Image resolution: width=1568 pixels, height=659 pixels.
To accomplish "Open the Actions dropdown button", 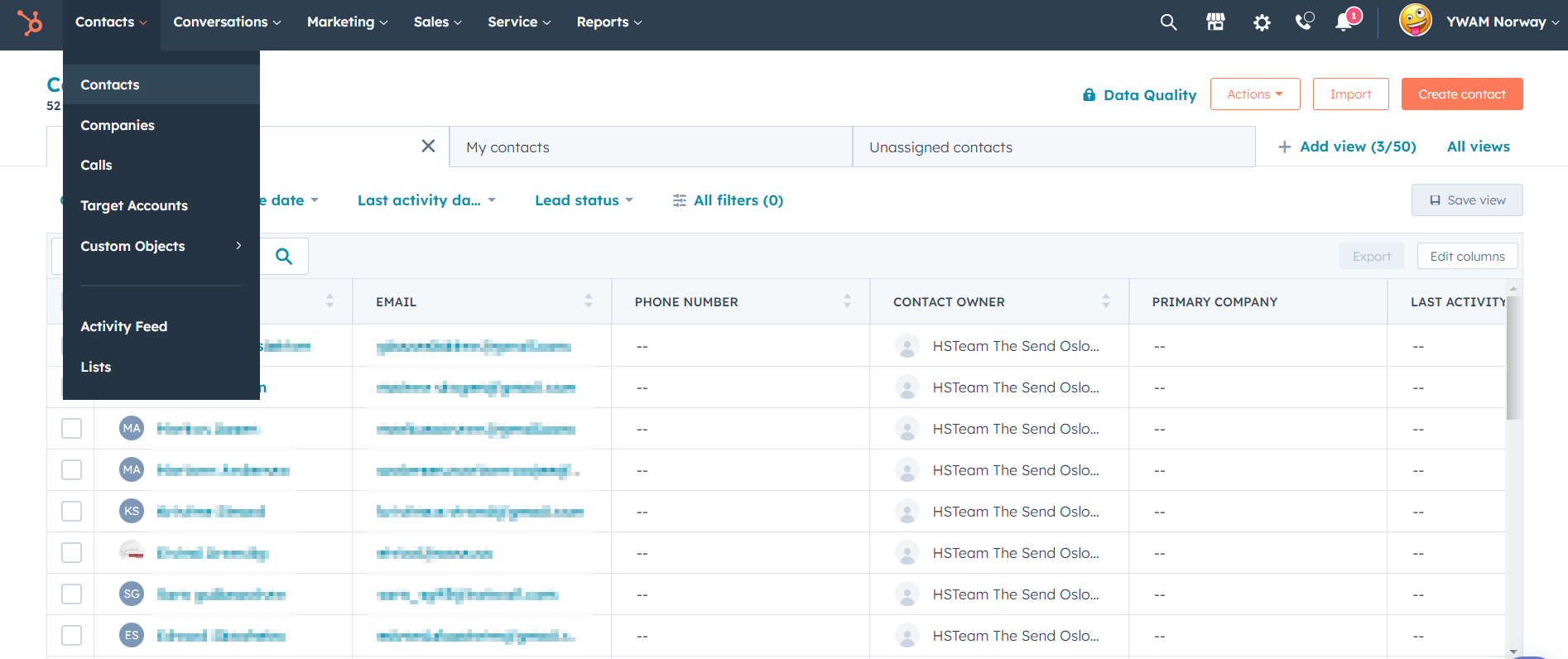I will click(1255, 94).
